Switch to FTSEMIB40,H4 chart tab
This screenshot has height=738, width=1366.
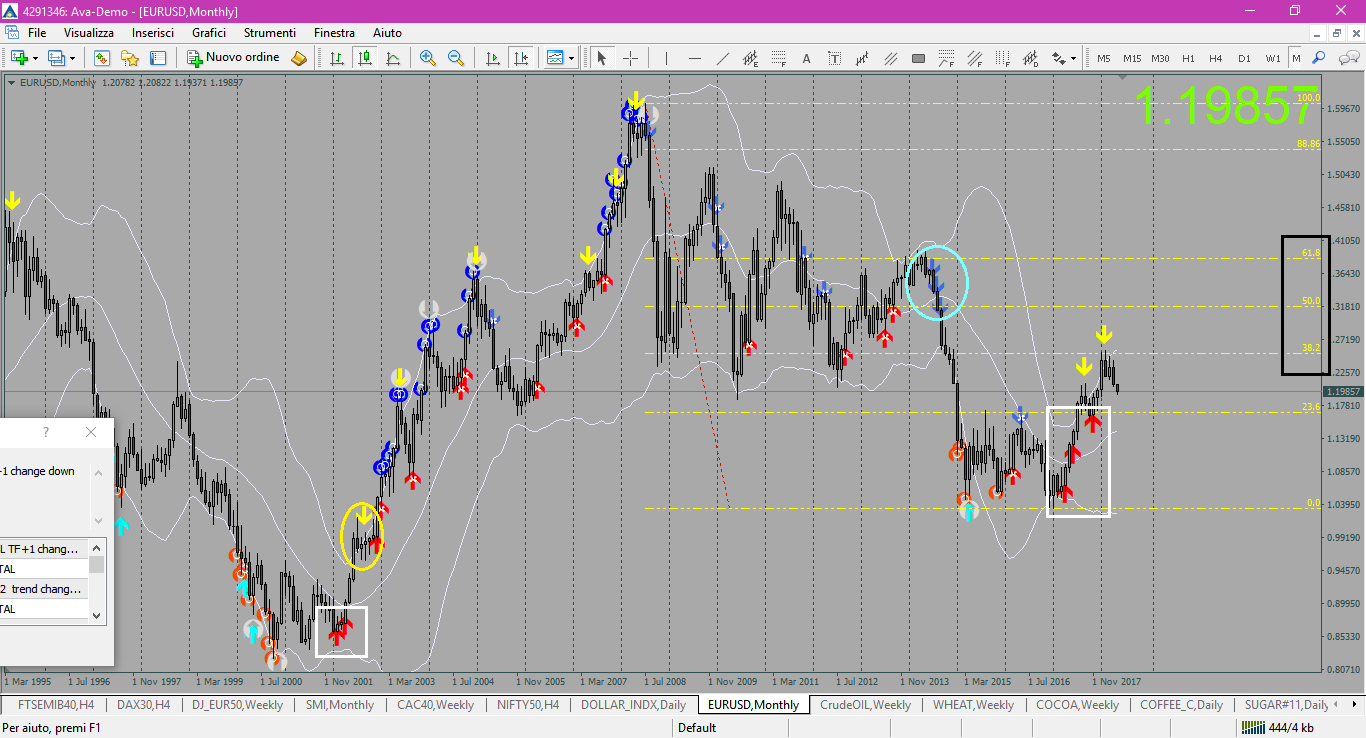56,705
